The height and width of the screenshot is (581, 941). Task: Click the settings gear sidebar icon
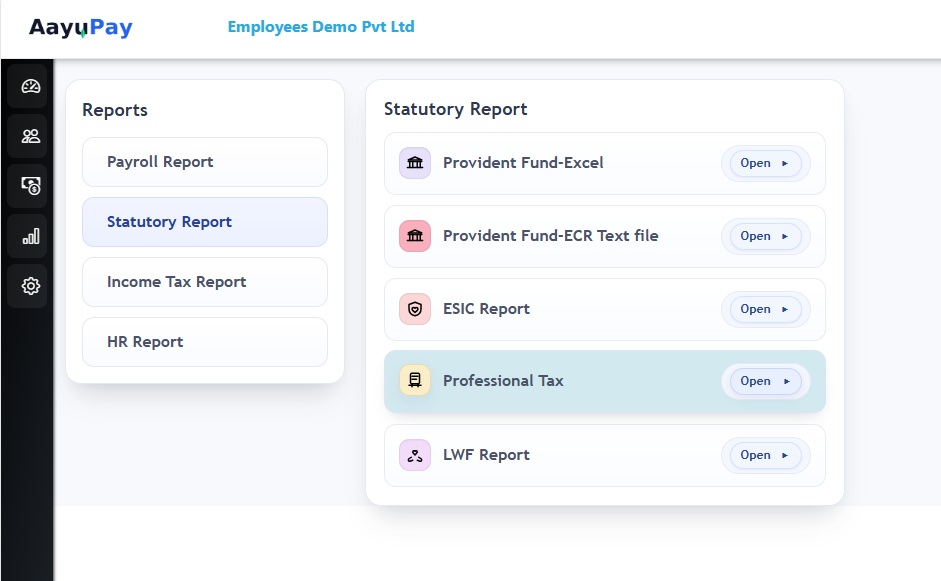(31, 286)
